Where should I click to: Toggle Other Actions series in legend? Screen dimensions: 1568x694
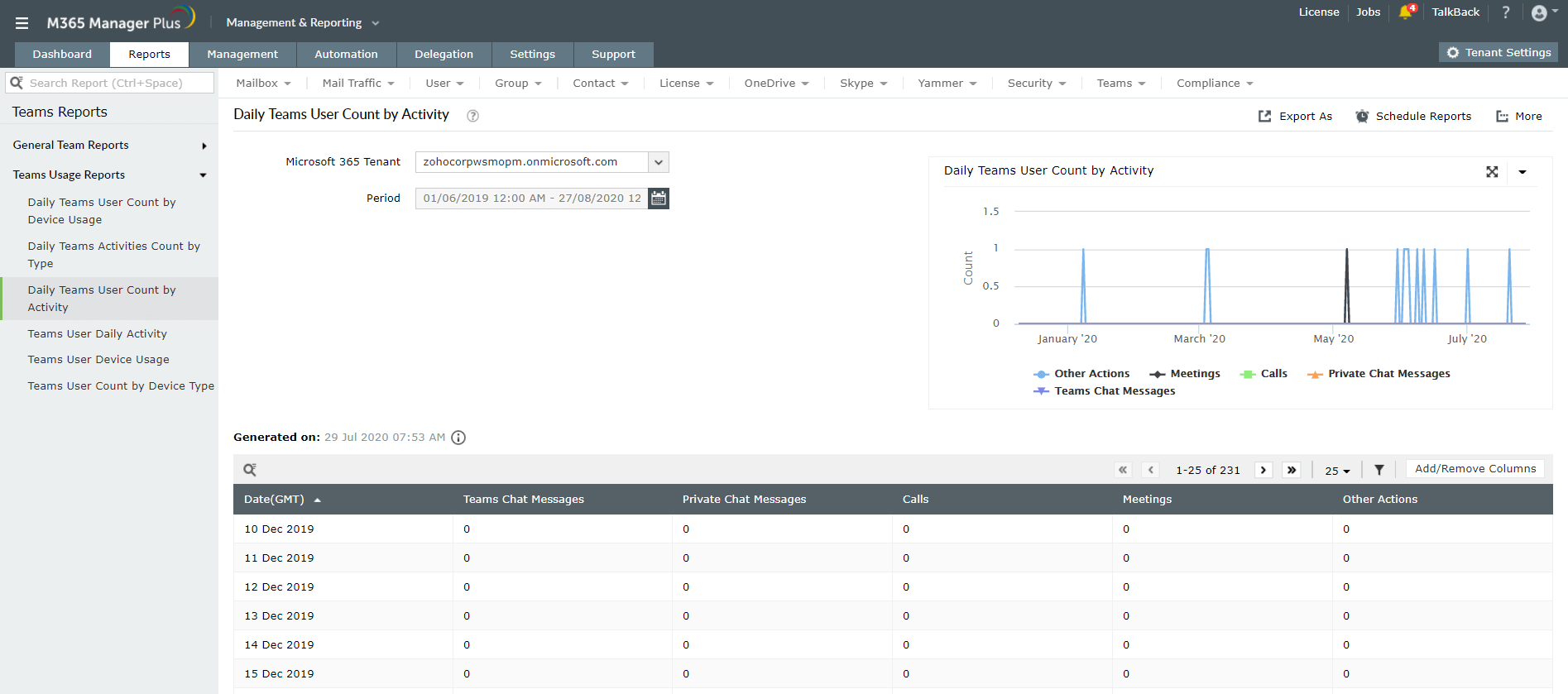[1091, 374]
